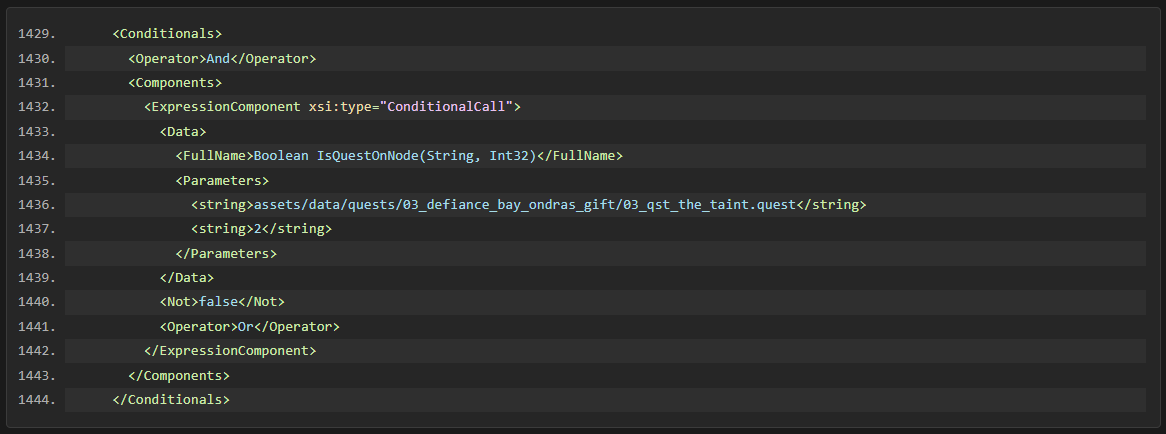This screenshot has width=1166, height=434.
Task: Click the opening <Parameters> tag
Action: pyautogui.click(x=222, y=181)
